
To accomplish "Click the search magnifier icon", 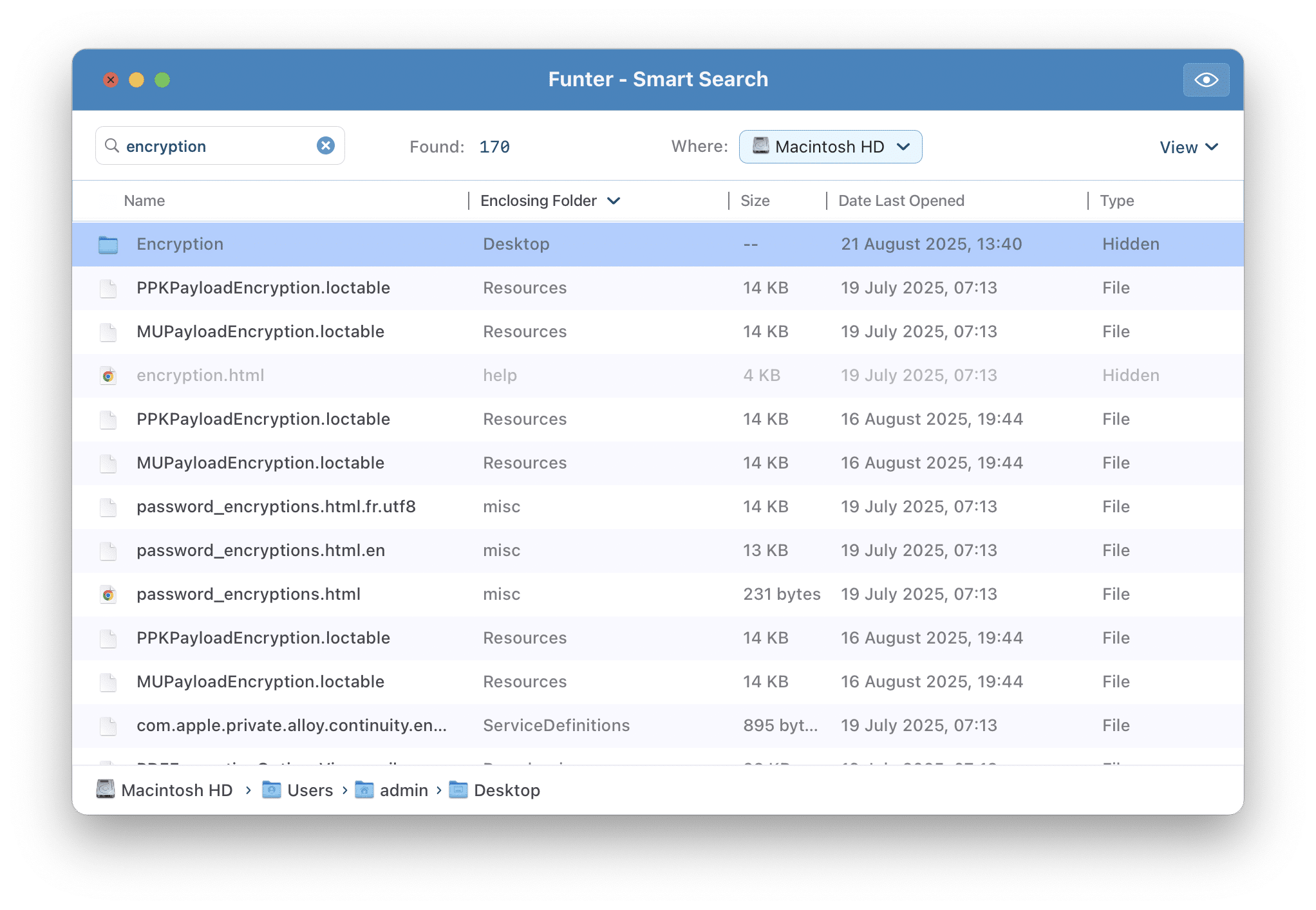I will [x=112, y=146].
